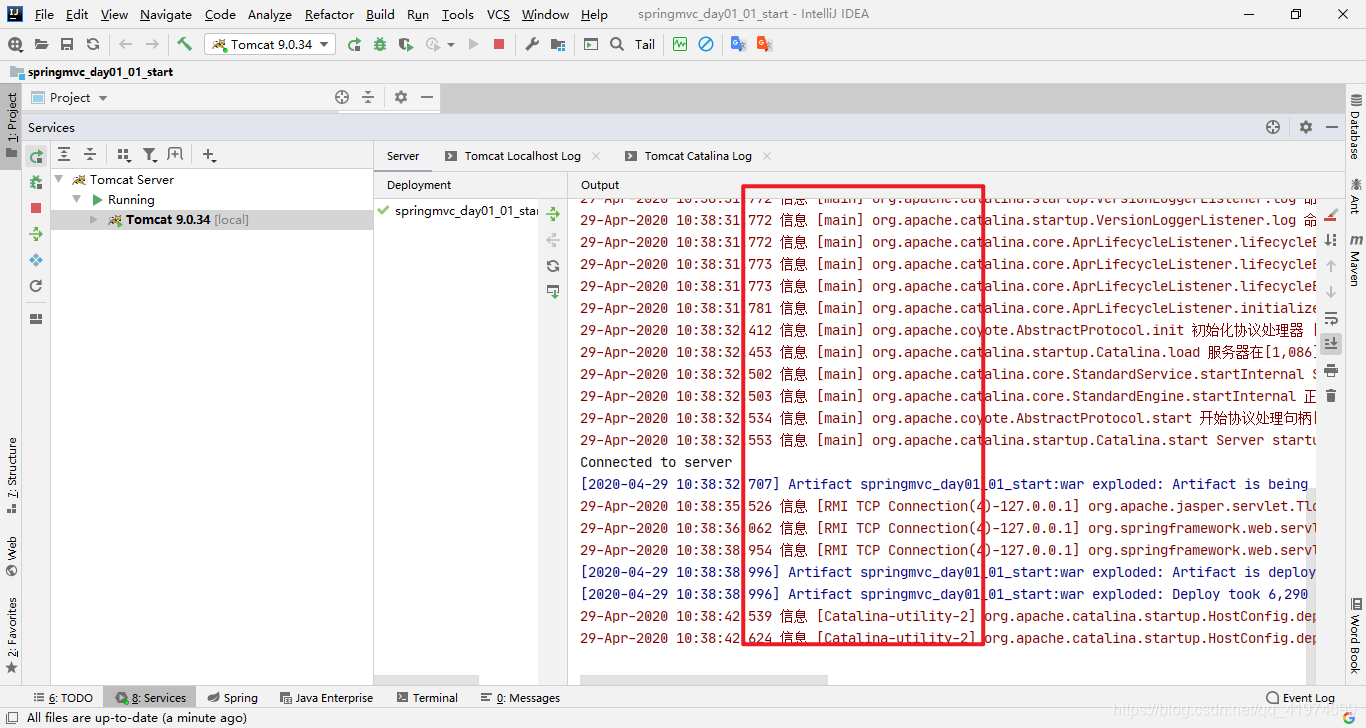Open Add Service plus dropdown

[209, 154]
